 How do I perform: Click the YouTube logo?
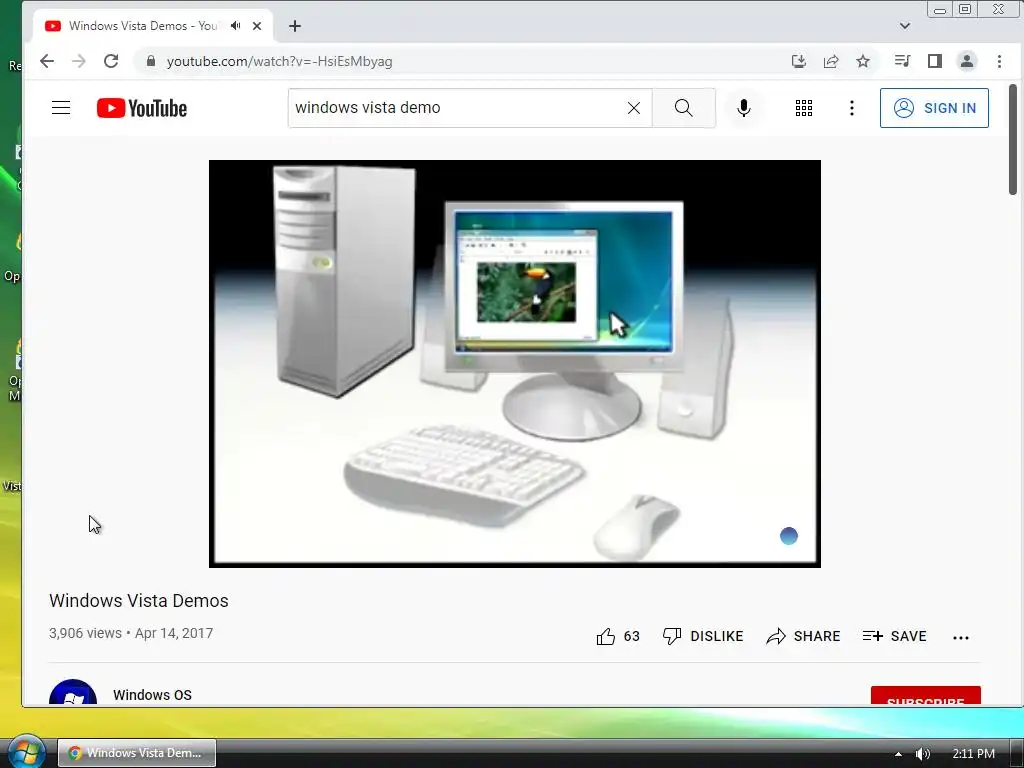click(x=142, y=108)
